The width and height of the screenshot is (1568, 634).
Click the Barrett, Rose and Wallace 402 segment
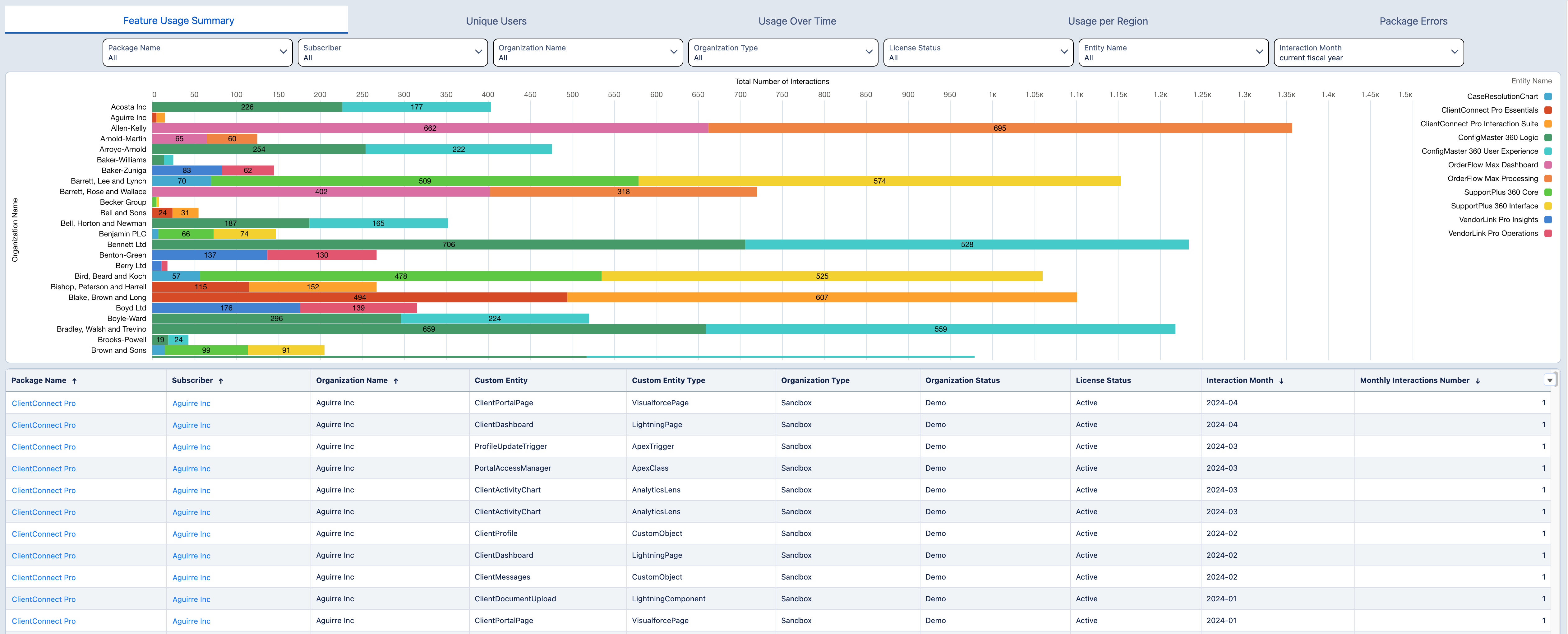click(x=321, y=191)
